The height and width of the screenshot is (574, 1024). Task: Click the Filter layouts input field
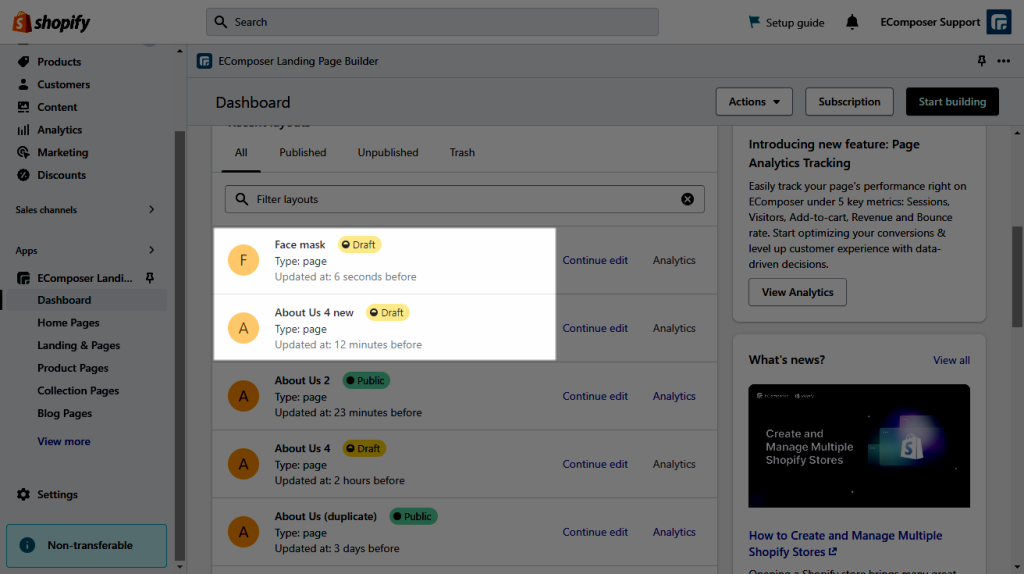pos(464,199)
